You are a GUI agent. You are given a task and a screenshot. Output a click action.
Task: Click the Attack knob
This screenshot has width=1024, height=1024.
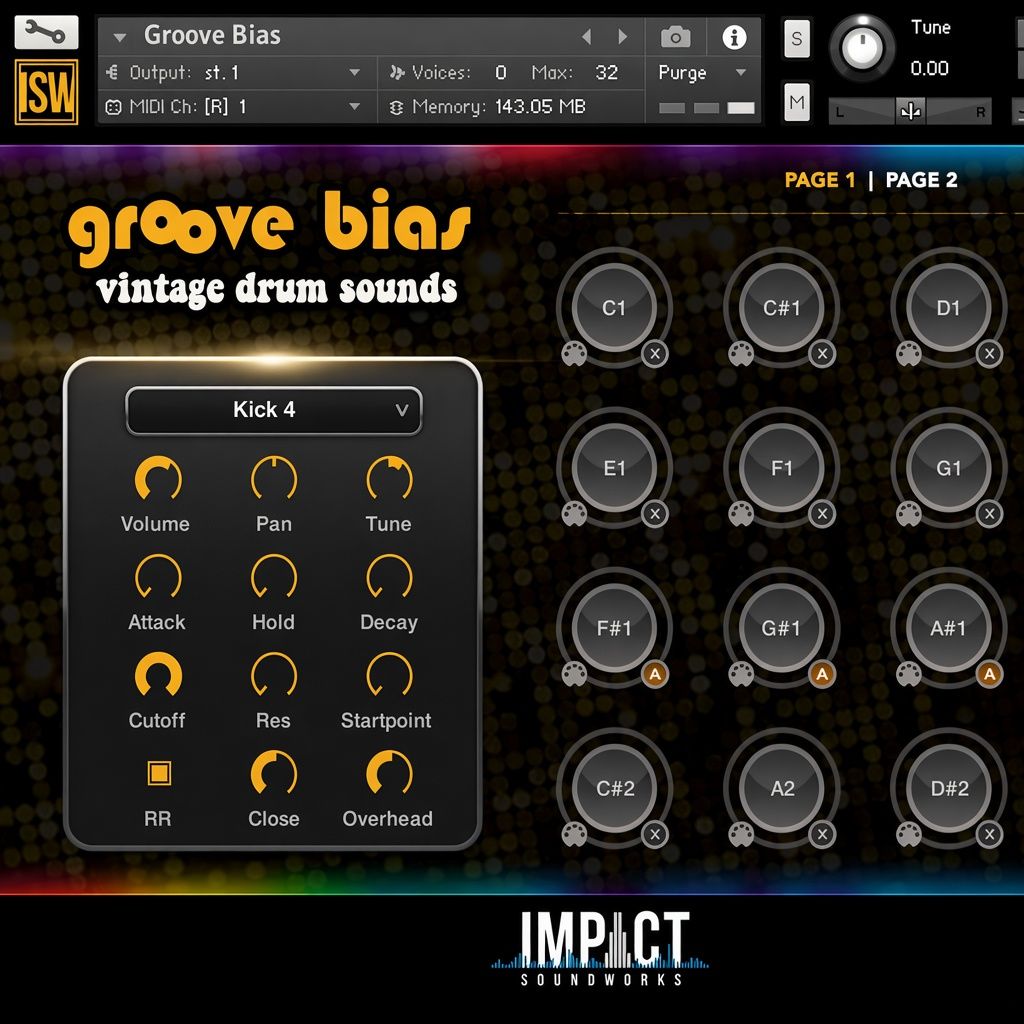pos(158,577)
